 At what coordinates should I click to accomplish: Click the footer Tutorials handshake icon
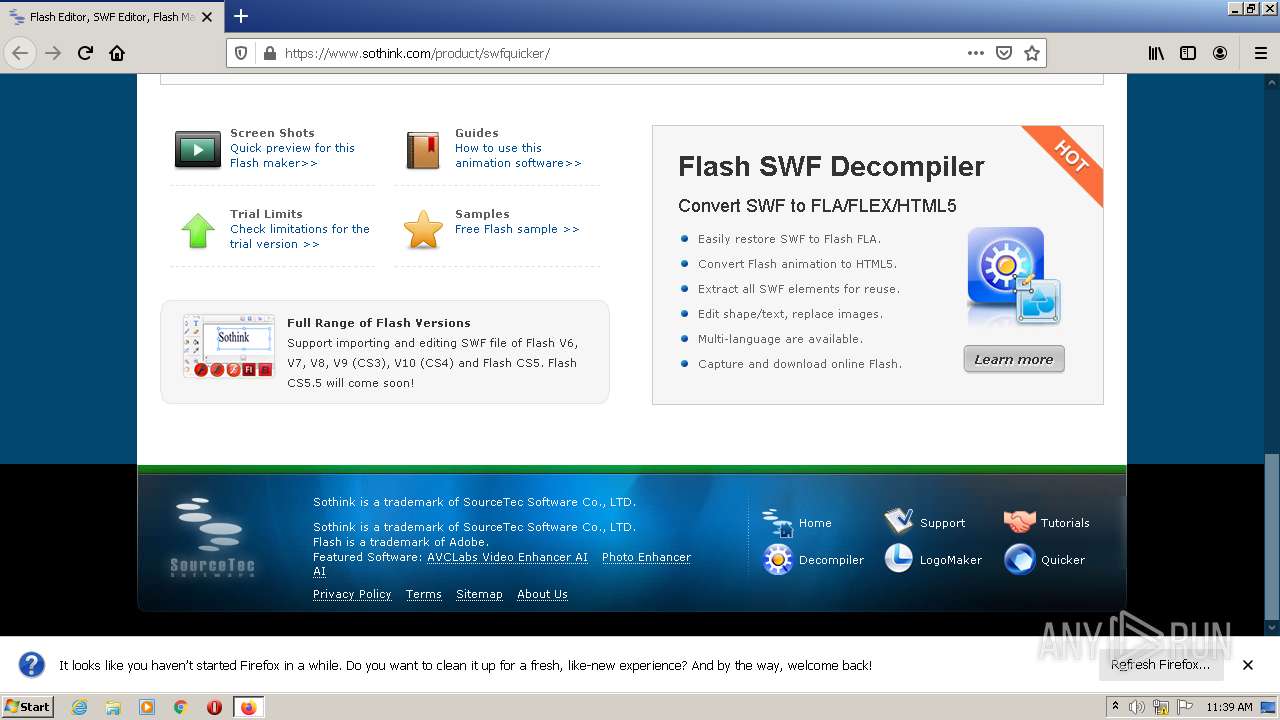(1020, 522)
